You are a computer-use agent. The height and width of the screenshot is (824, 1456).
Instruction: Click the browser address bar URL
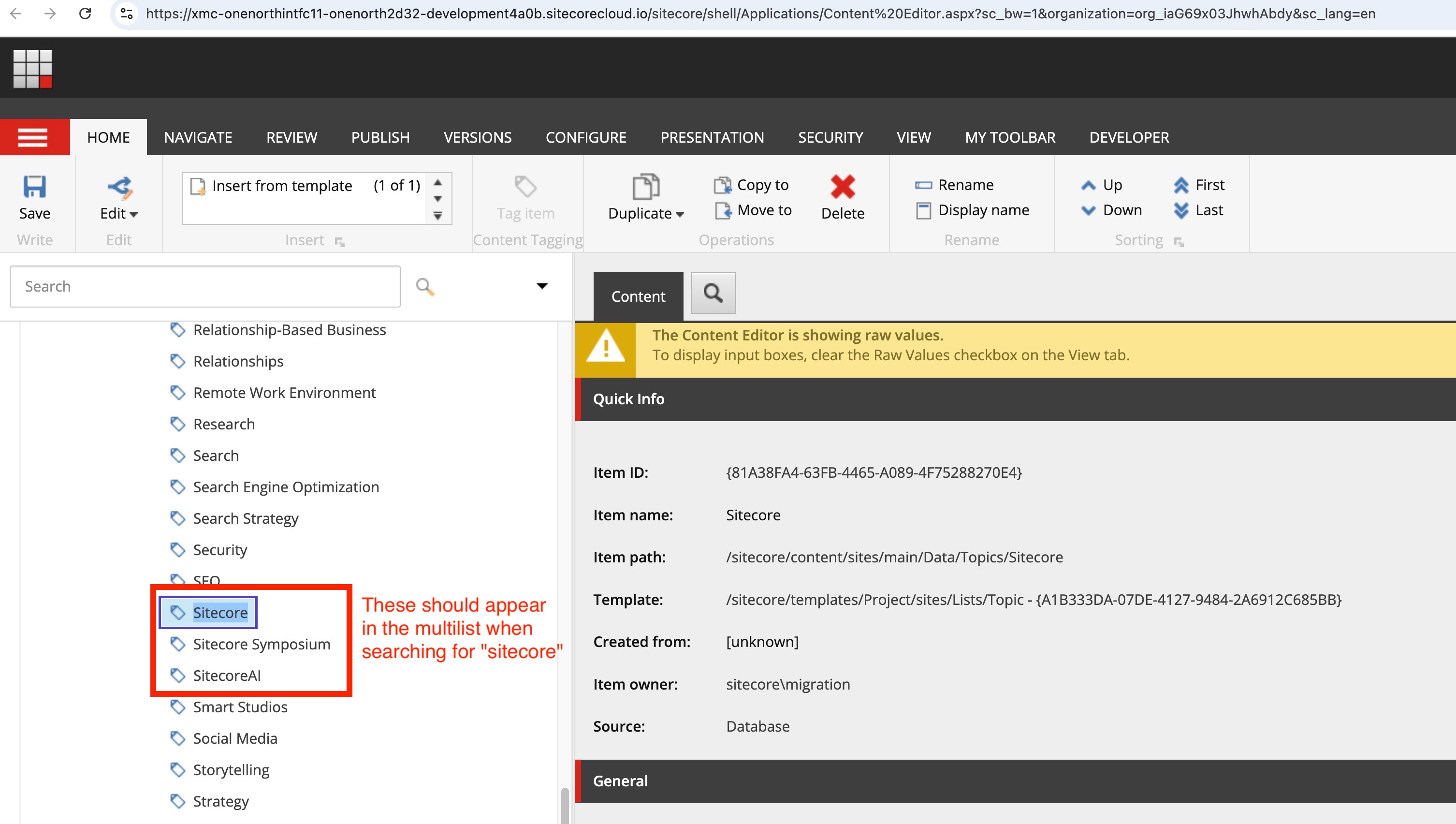tap(760, 13)
